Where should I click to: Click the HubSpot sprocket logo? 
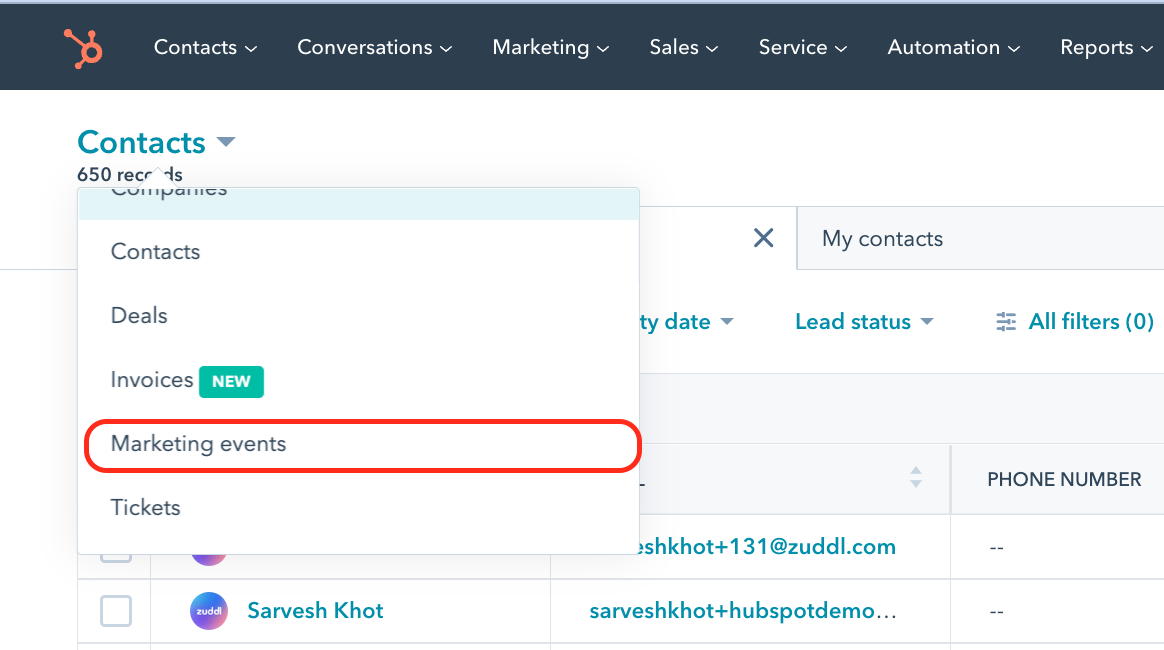(x=82, y=47)
